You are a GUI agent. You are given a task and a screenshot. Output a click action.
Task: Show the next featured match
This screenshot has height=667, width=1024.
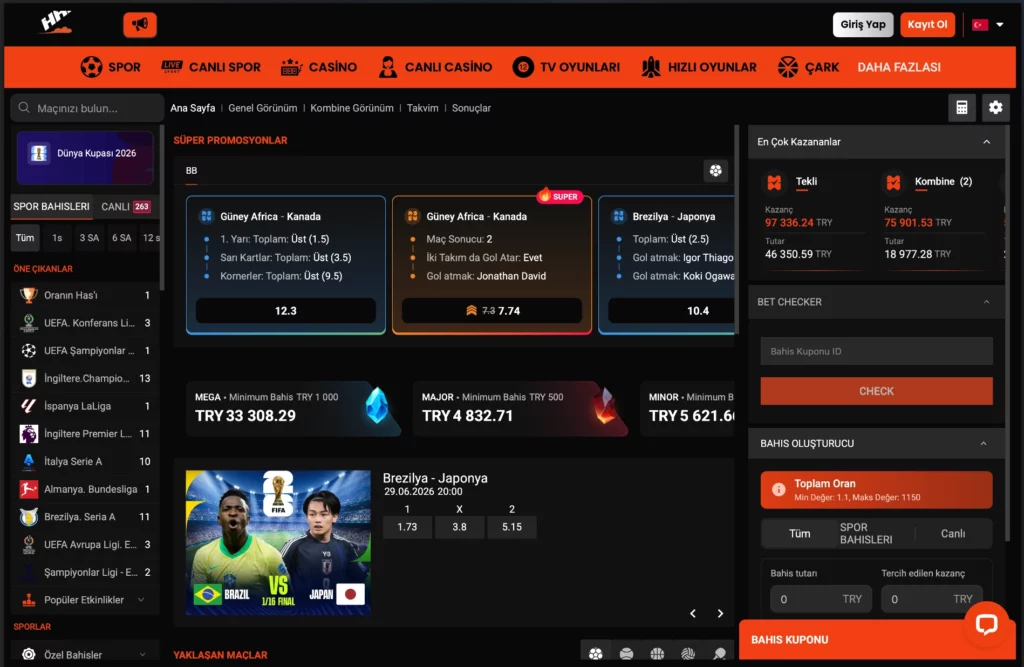tap(720, 613)
